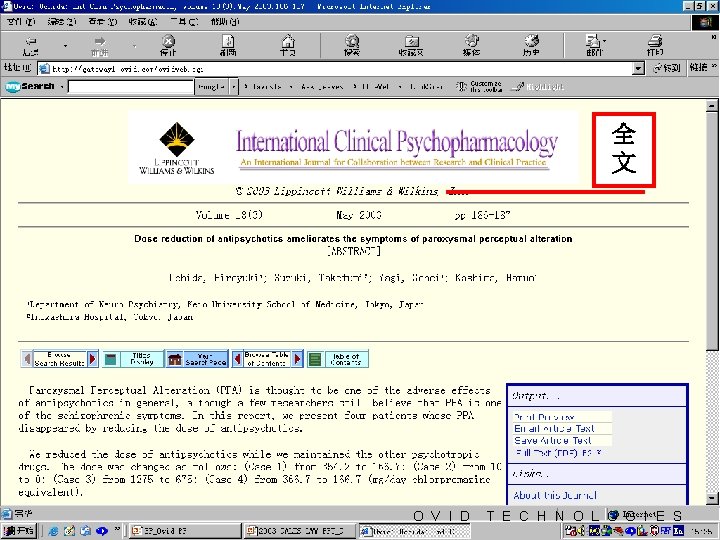This screenshot has width=720, height=540.
Task: Click Customize the toolbar icon
Action: click(478, 86)
